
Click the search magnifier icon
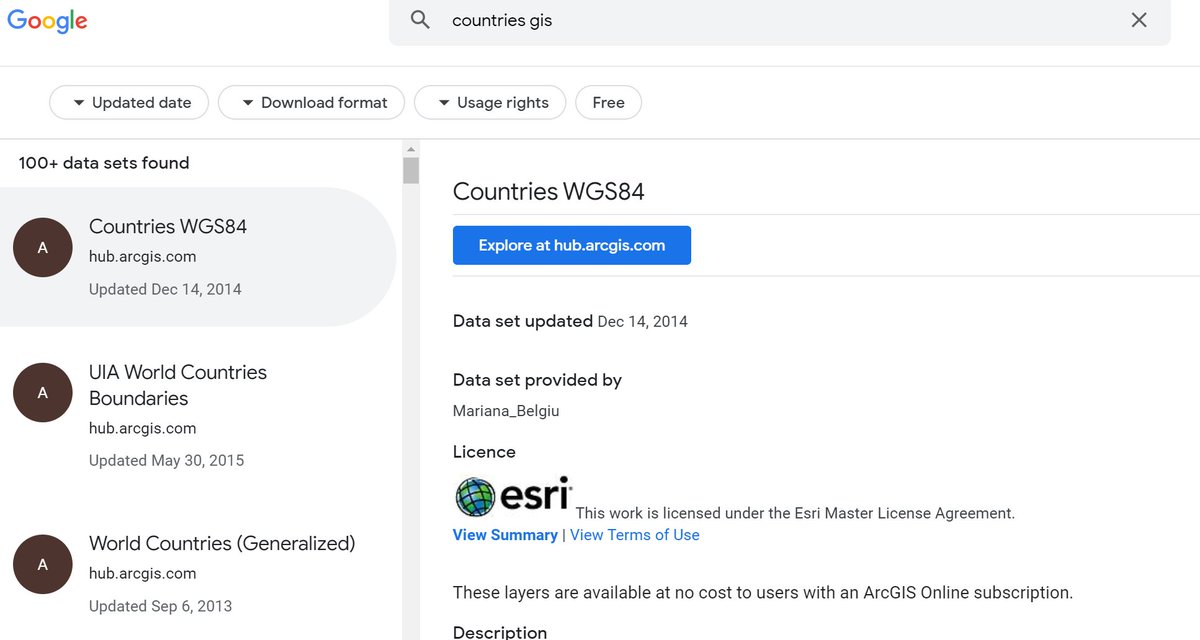421,20
